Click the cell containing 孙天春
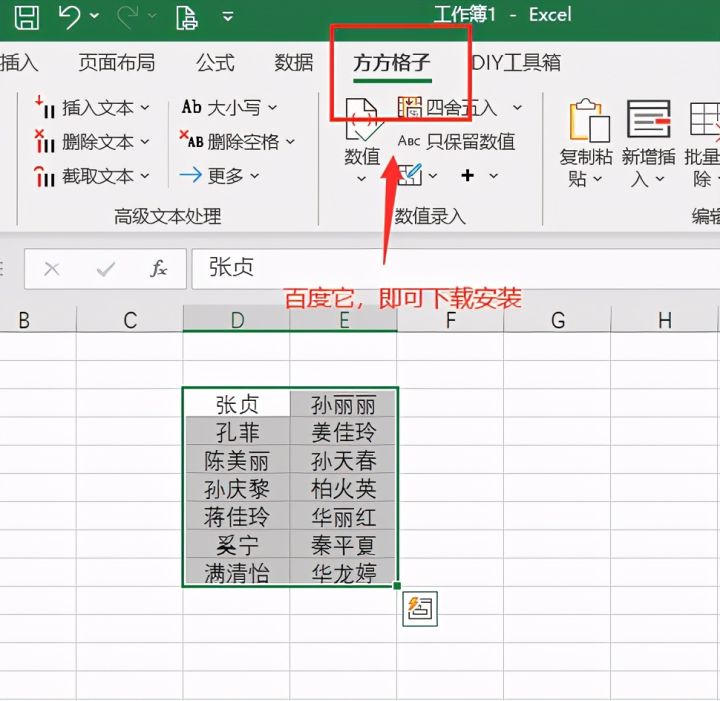This screenshot has width=720, height=701. click(x=343, y=460)
